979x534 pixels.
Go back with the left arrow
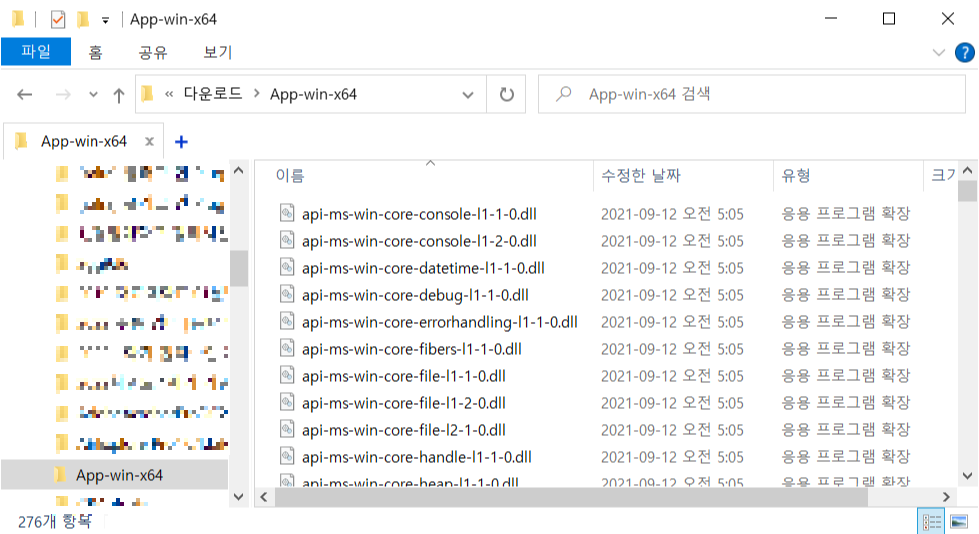[24, 95]
